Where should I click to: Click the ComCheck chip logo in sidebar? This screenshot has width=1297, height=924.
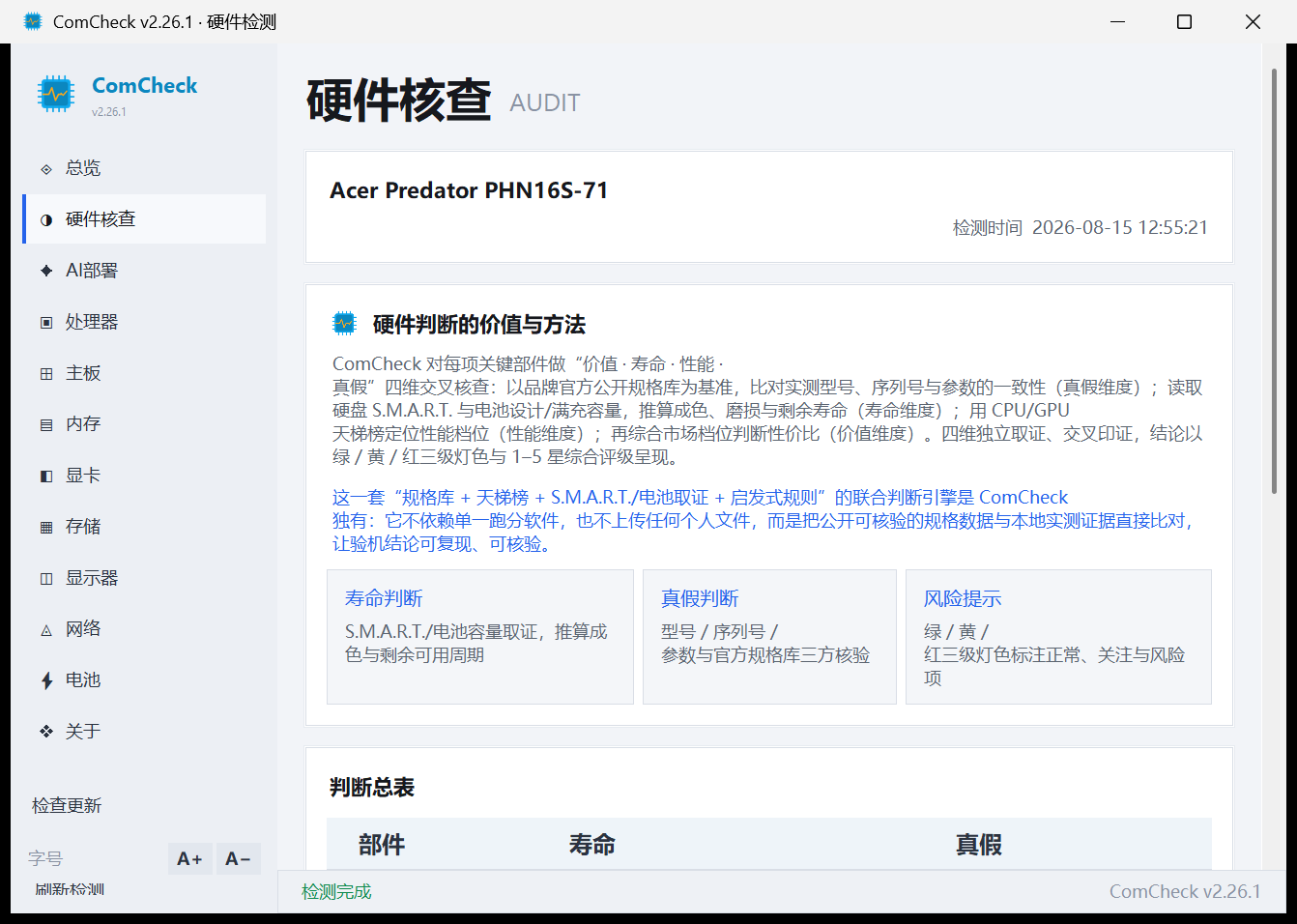click(x=56, y=94)
